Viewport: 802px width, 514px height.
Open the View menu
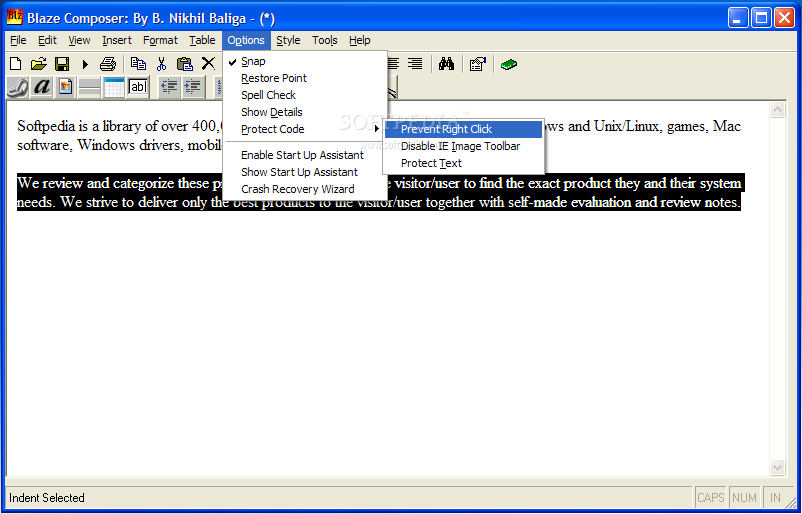pyautogui.click(x=79, y=40)
